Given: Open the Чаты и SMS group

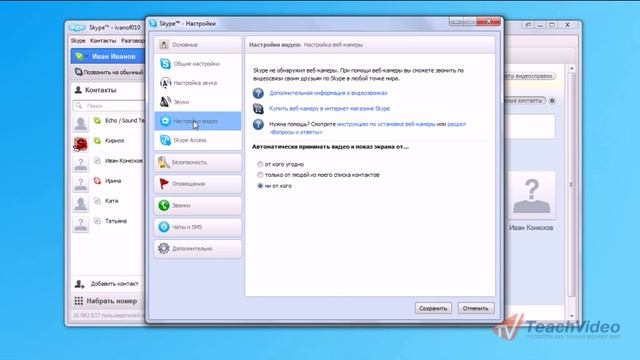Looking at the screenshot, I should 198,227.
